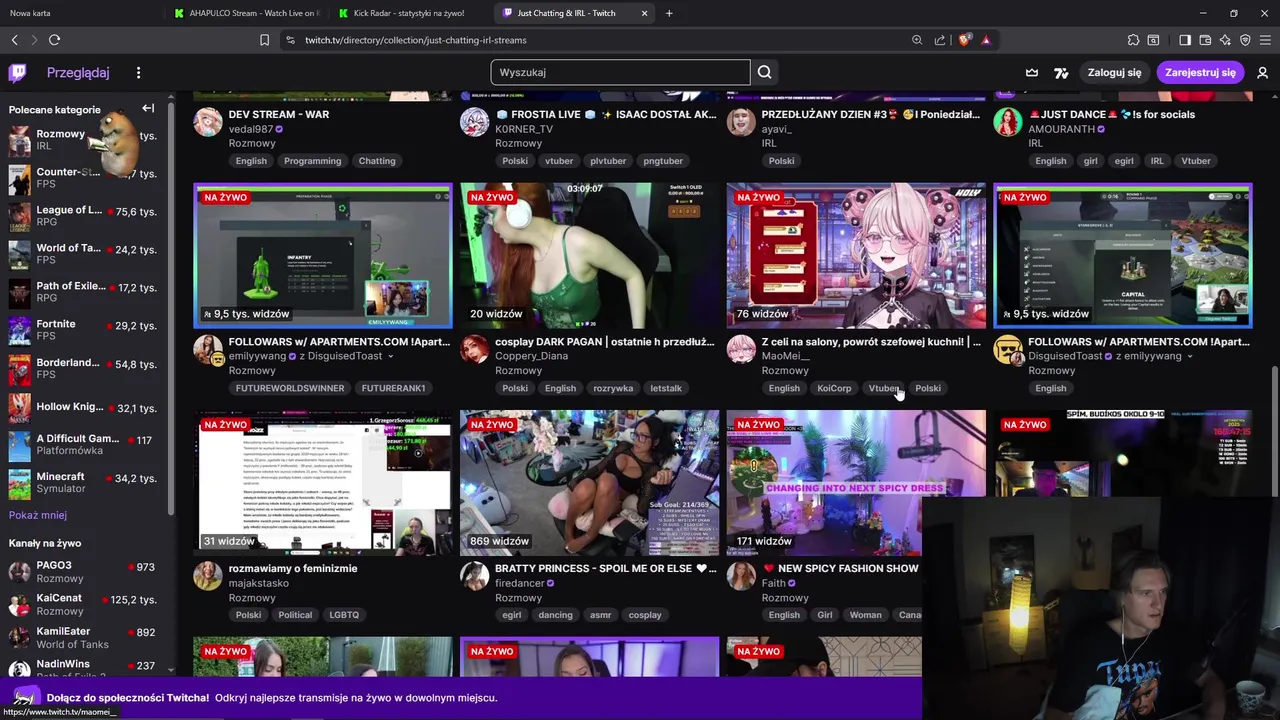1280x720 pixels.
Task: Select the LGBTQ tag under majakstasko
Action: point(344,615)
